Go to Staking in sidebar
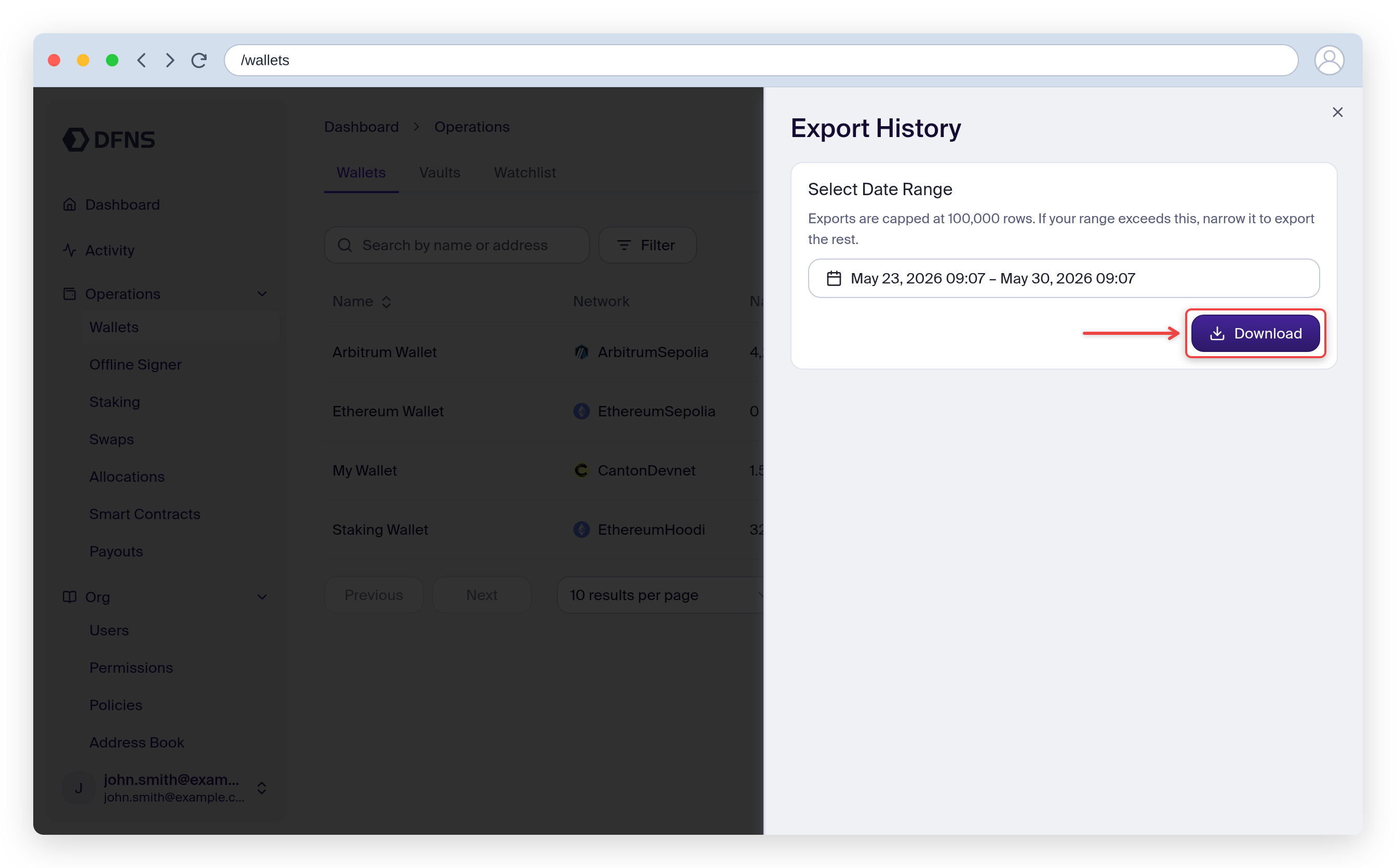This screenshot has height=868, width=1396. tap(114, 402)
